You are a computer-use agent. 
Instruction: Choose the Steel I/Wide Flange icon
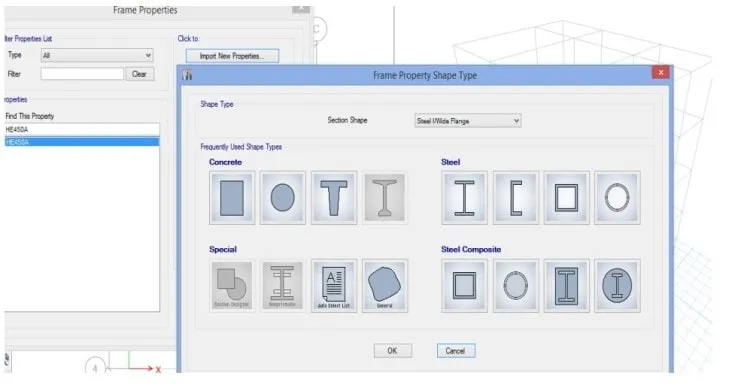click(464, 198)
